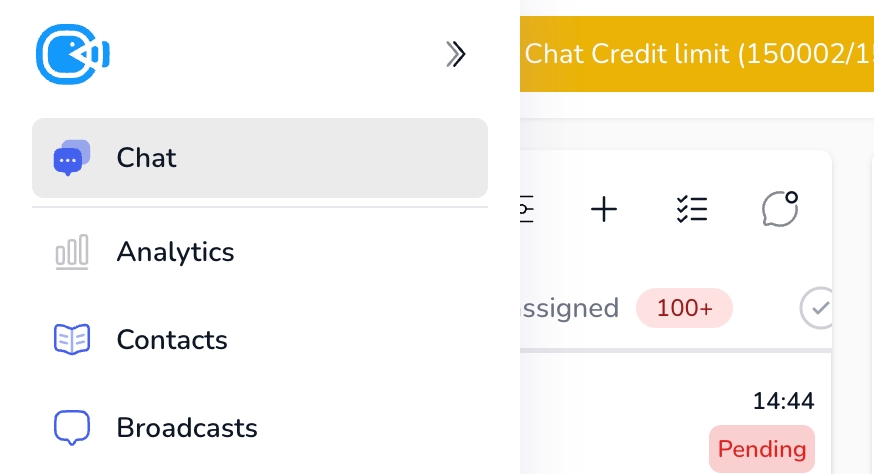Screen dimensions: 874x474
Task: Click the app logo icon
Action: (x=72, y=53)
